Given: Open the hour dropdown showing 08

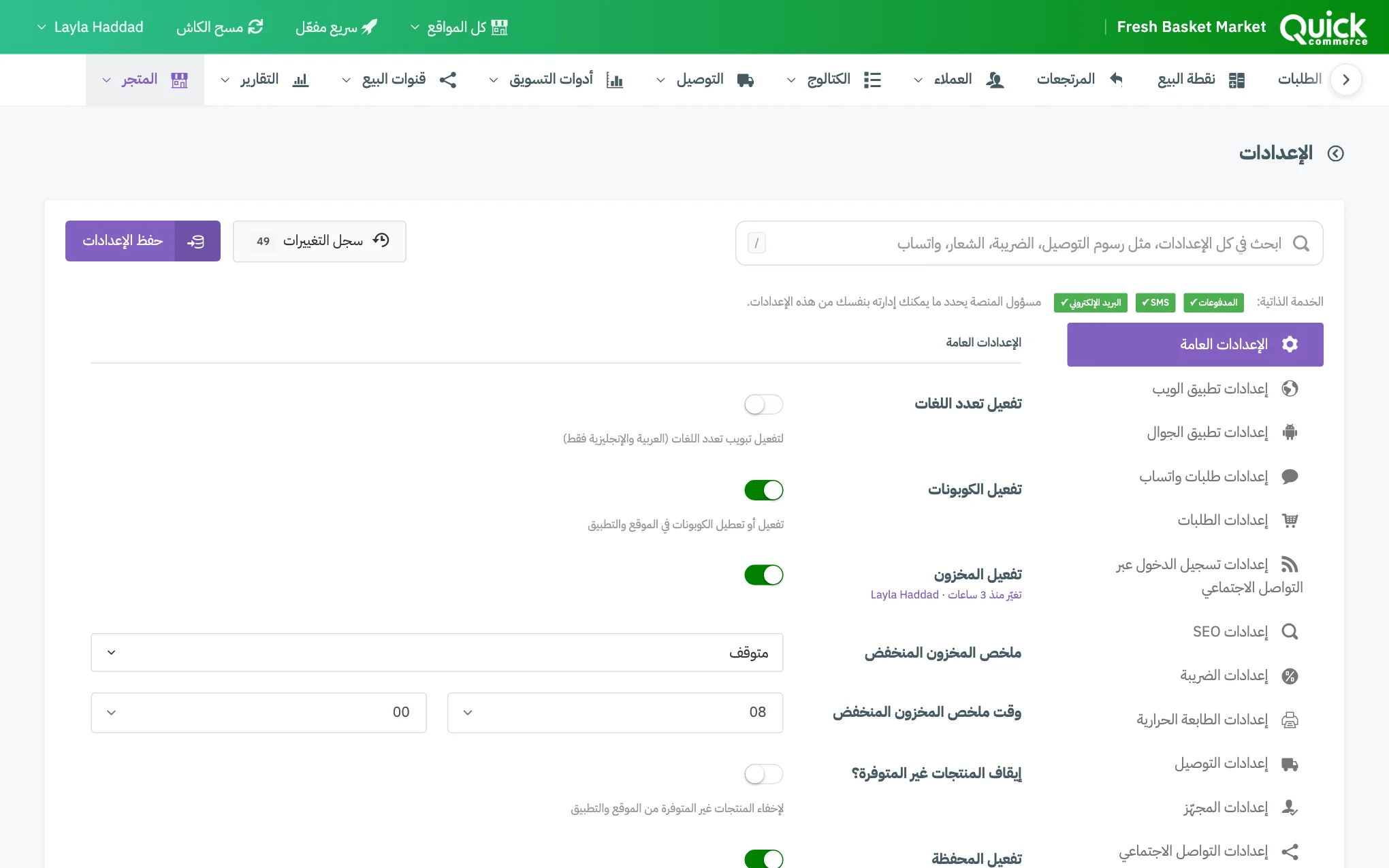Looking at the screenshot, I should (x=615, y=713).
